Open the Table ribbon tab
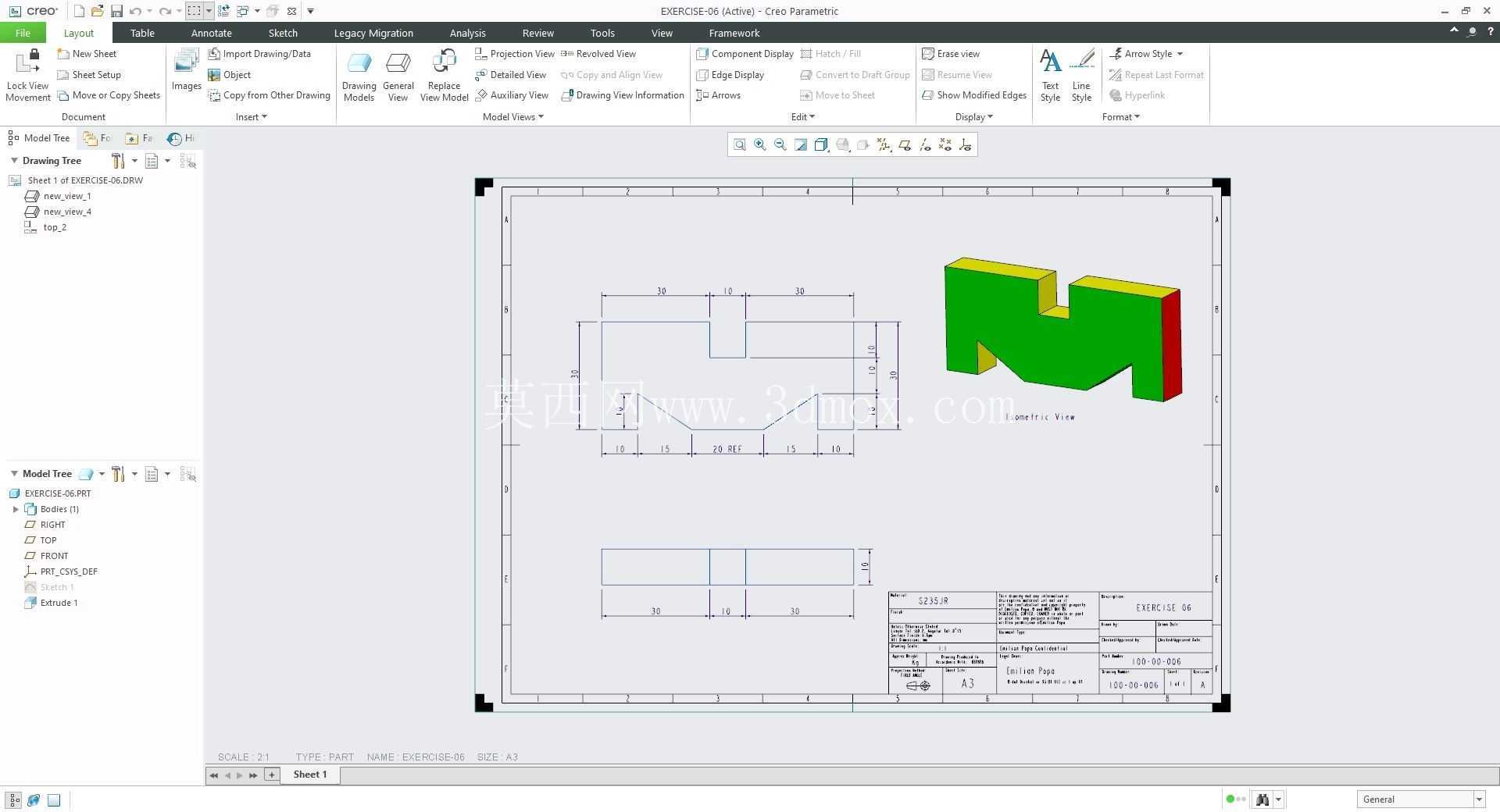Screen dimensions: 1500x812 point(142,33)
